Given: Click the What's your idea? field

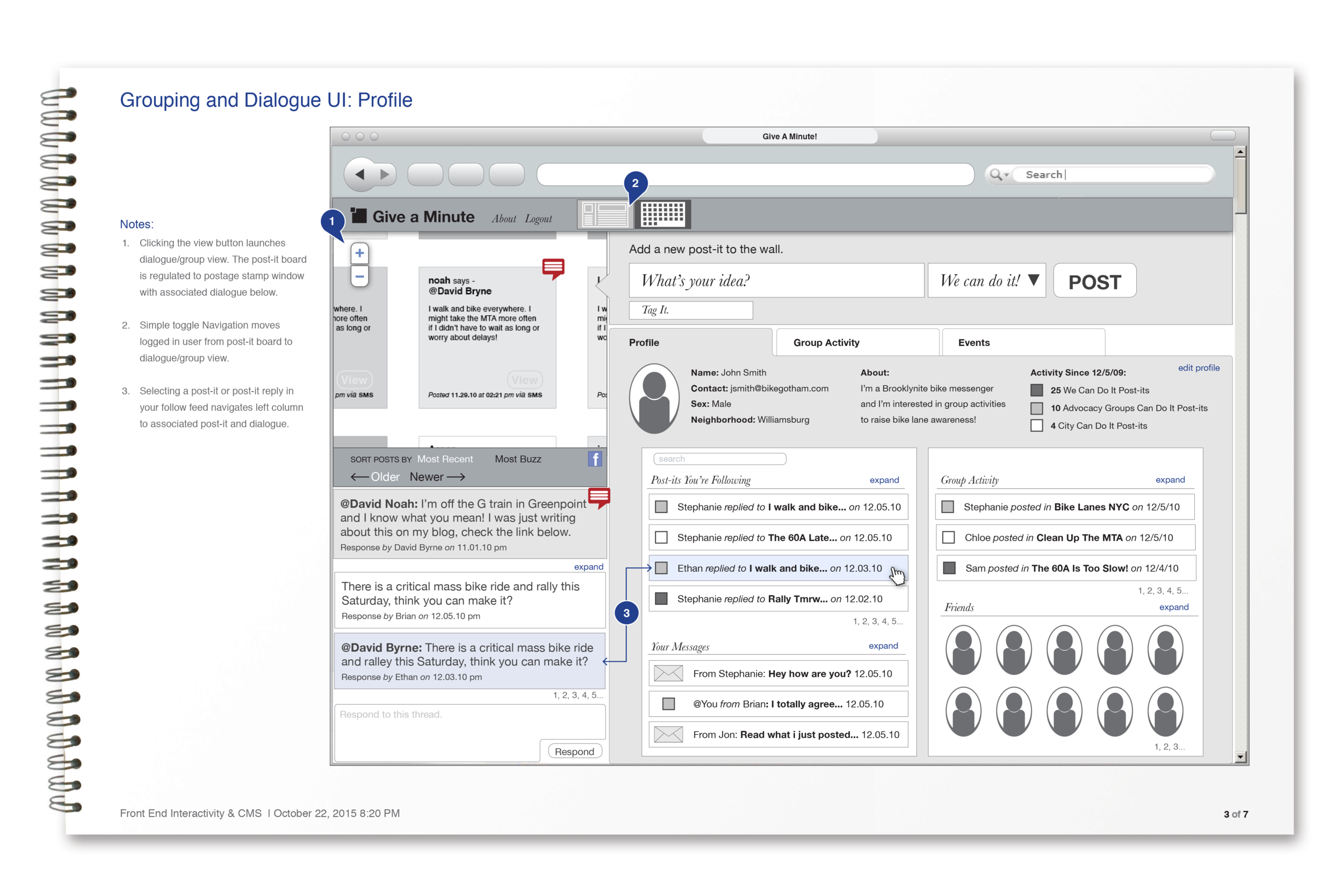Looking at the screenshot, I should pos(776,280).
